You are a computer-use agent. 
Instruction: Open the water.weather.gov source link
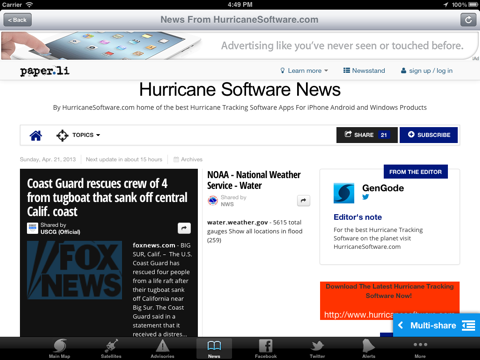(x=237, y=222)
